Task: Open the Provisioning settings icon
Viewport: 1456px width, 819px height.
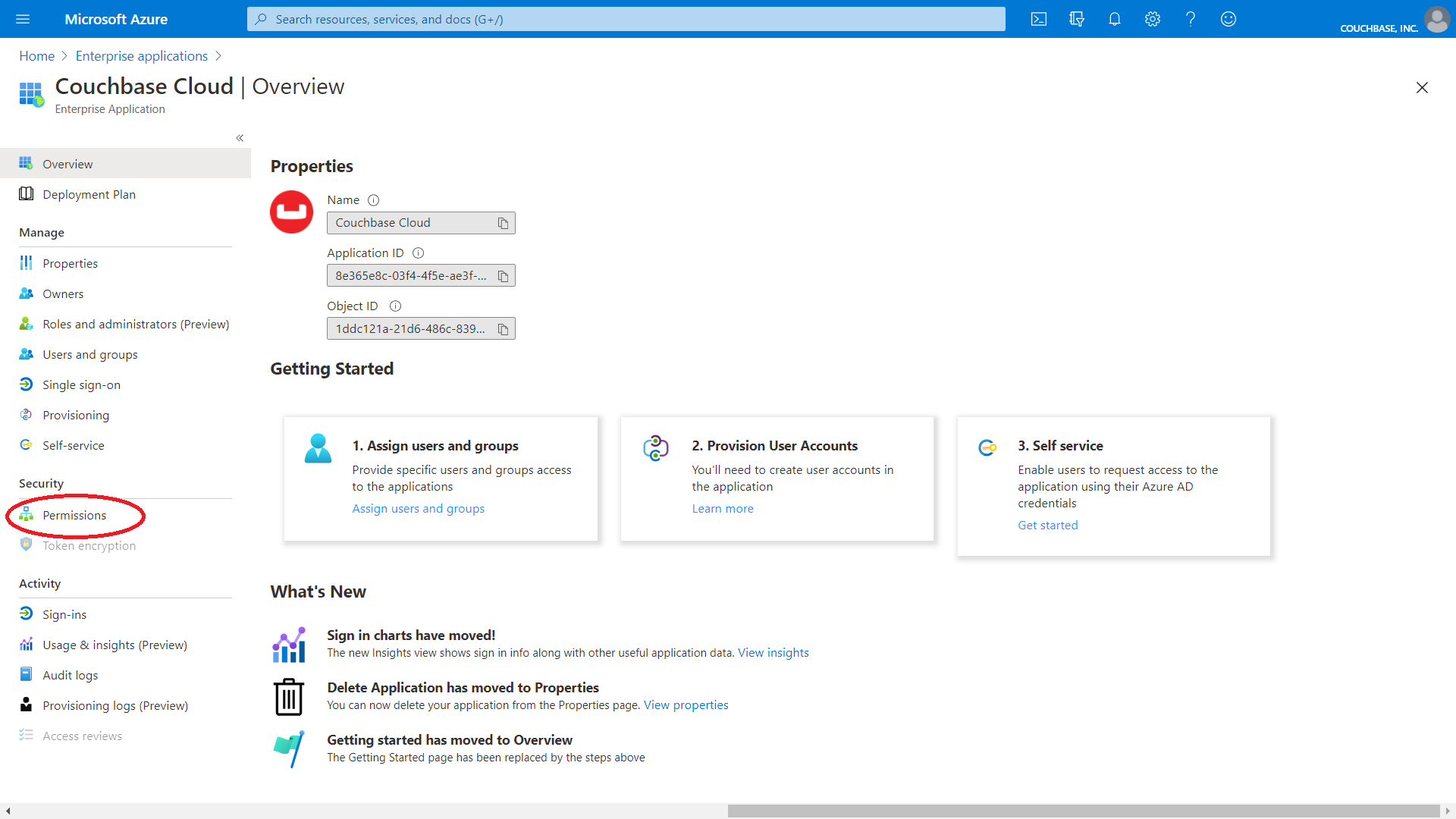Action: (x=76, y=415)
